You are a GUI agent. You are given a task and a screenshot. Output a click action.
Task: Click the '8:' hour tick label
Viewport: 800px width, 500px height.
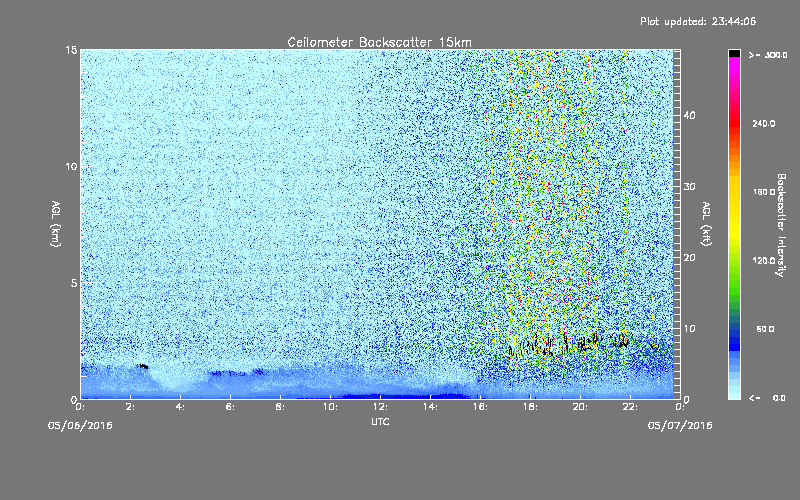click(x=281, y=407)
